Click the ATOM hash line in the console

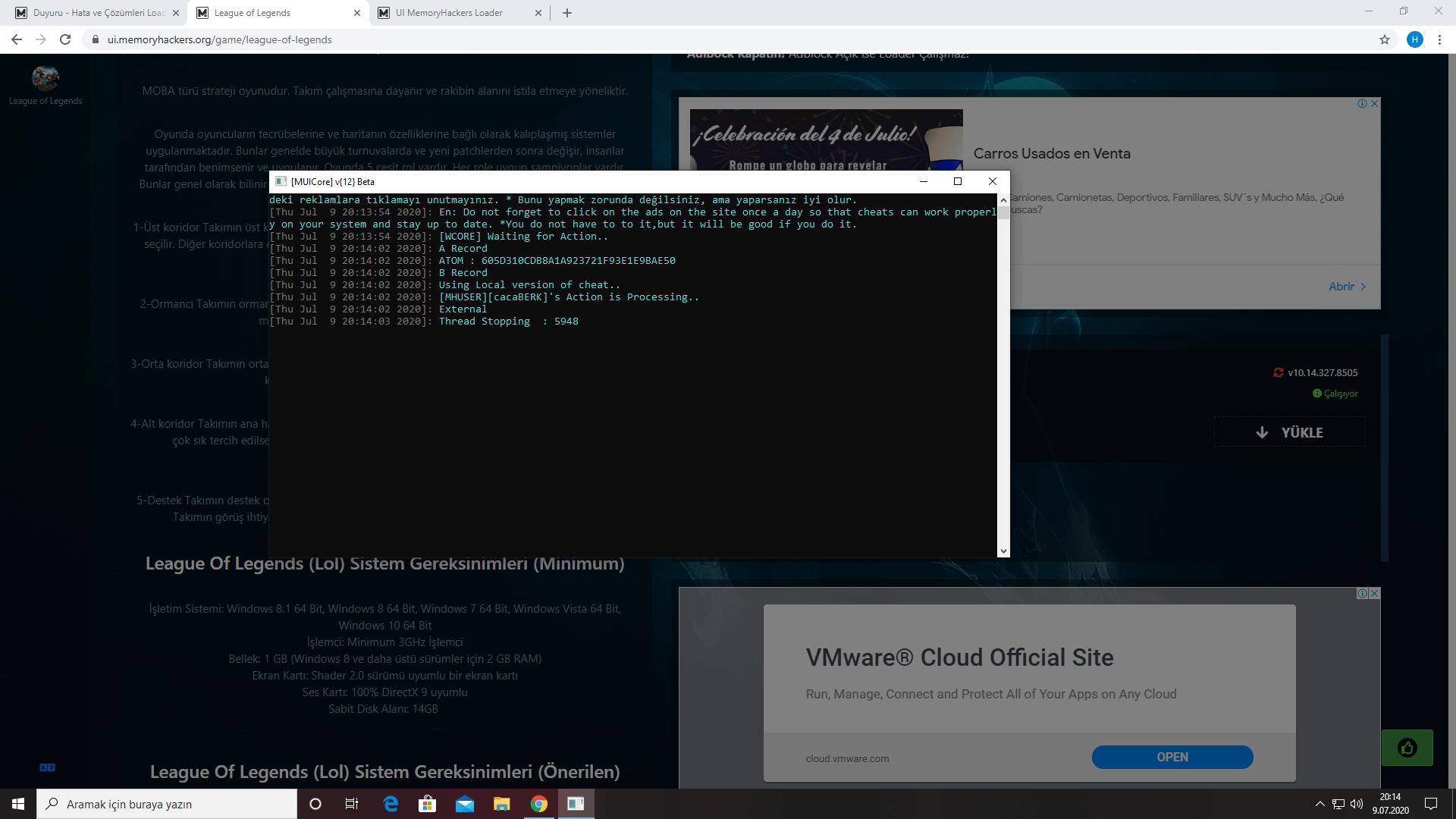point(557,261)
